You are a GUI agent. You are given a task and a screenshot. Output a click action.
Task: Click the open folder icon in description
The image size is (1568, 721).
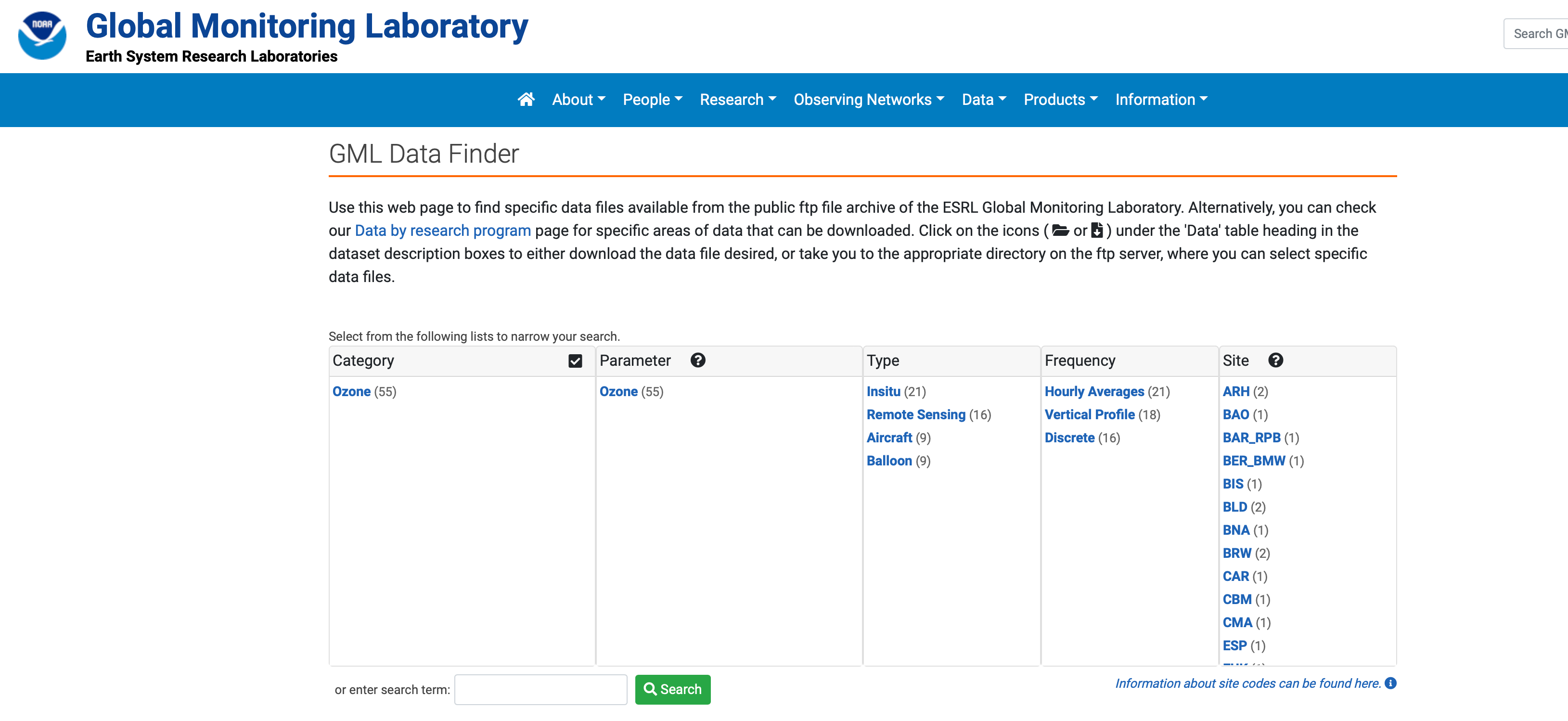[x=1060, y=231]
